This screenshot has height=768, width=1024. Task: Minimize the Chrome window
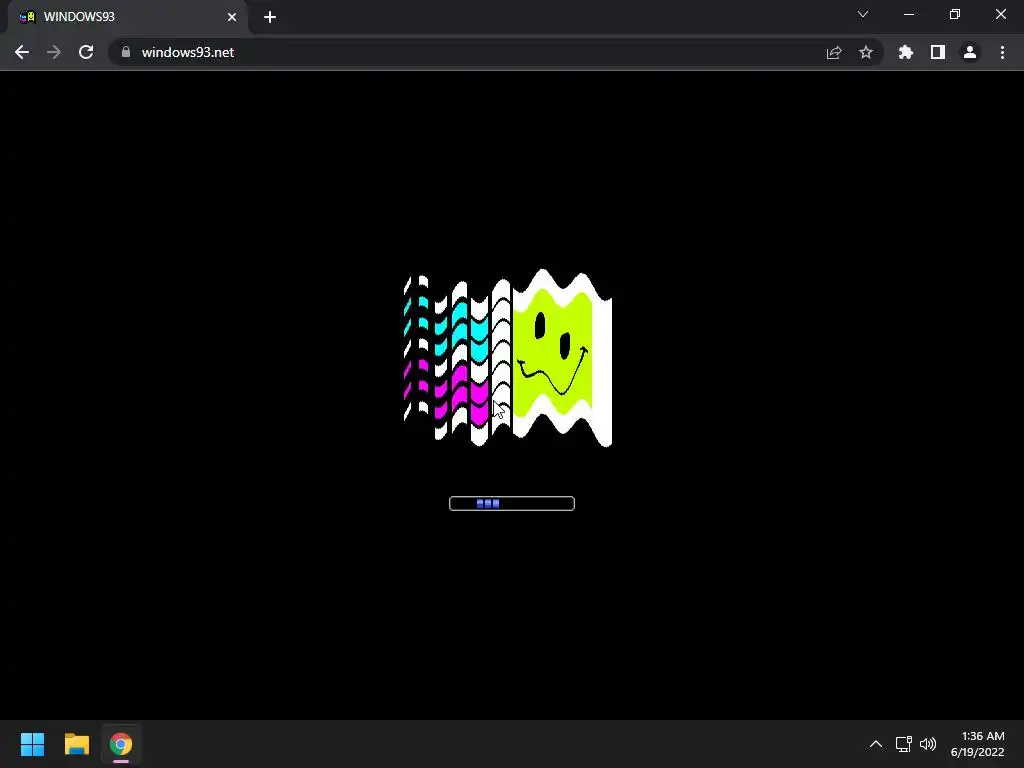[909, 14]
